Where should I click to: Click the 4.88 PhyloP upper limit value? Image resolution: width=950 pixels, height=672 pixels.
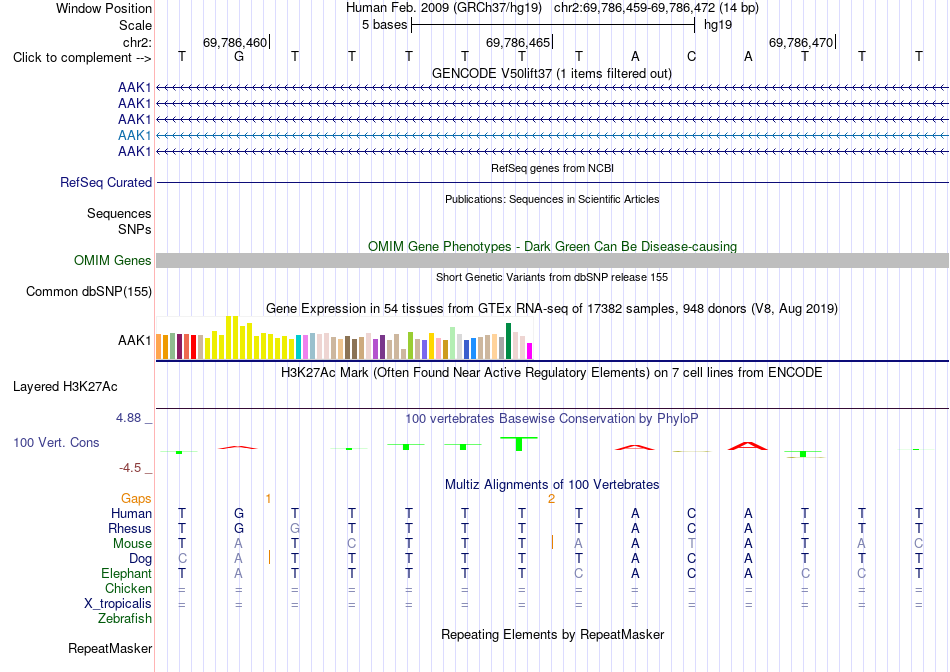[128, 418]
